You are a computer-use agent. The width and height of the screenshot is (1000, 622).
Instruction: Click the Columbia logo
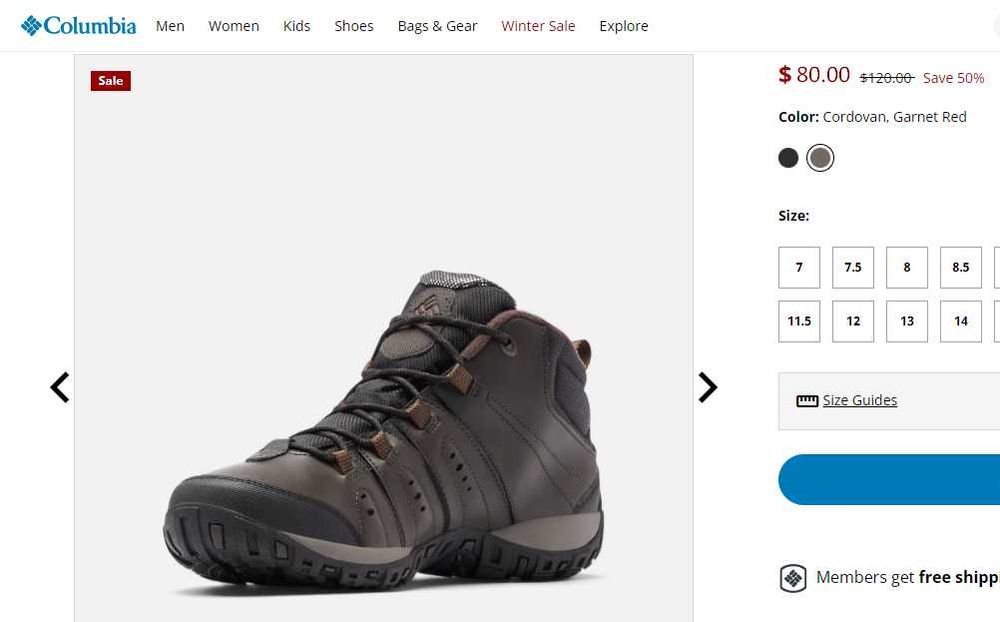tap(78, 26)
